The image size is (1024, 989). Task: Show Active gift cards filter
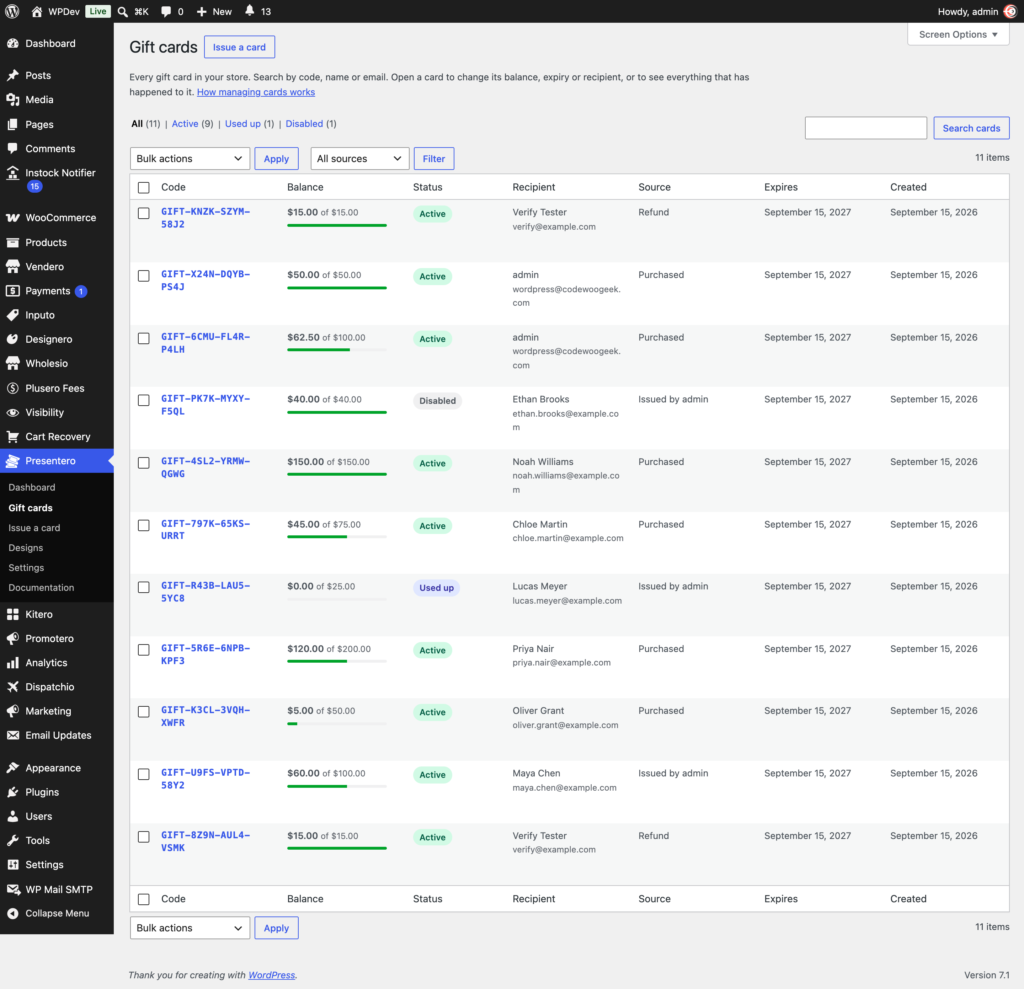click(185, 123)
